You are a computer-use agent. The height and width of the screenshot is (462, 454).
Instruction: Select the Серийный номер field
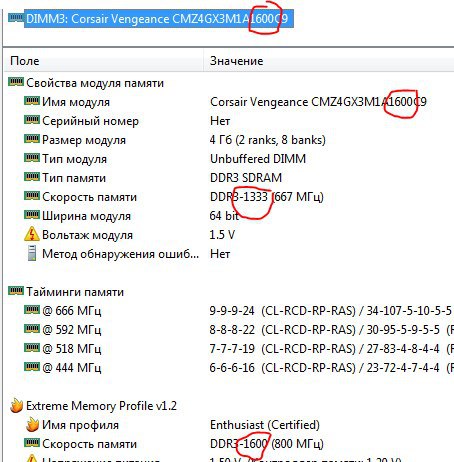[x=90, y=121]
